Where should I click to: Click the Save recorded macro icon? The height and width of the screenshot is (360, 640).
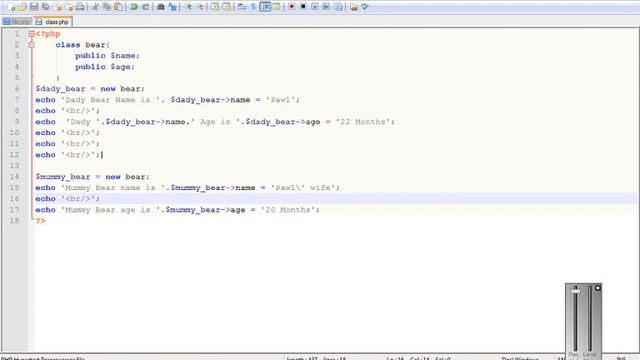click(x=338, y=7)
